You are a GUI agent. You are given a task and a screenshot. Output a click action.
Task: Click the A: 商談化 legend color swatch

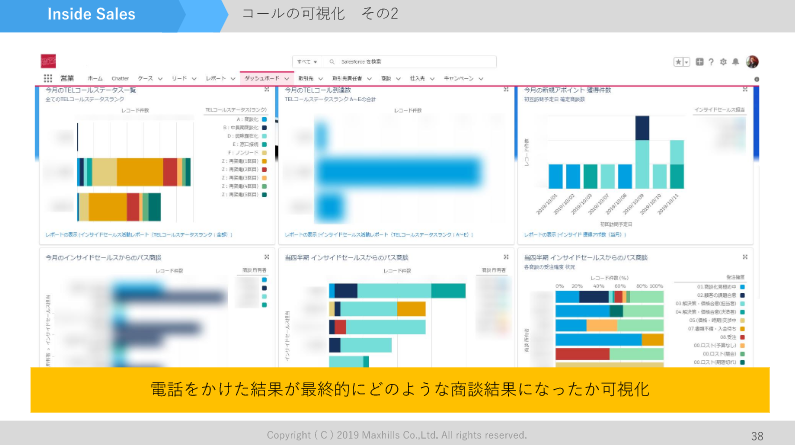(264, 119)
